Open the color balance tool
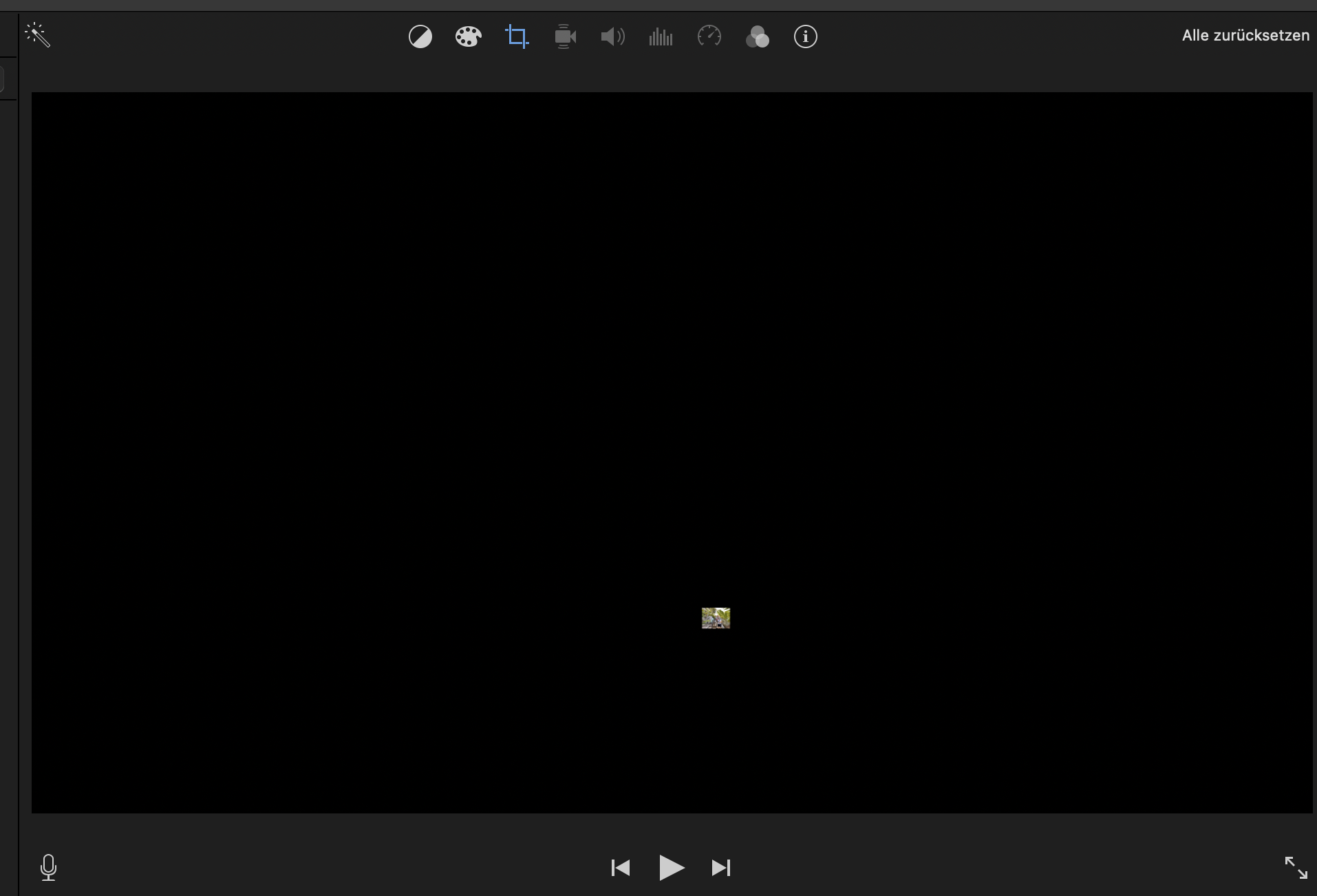Screen dimensions: 1317x896 coord(420,36)
